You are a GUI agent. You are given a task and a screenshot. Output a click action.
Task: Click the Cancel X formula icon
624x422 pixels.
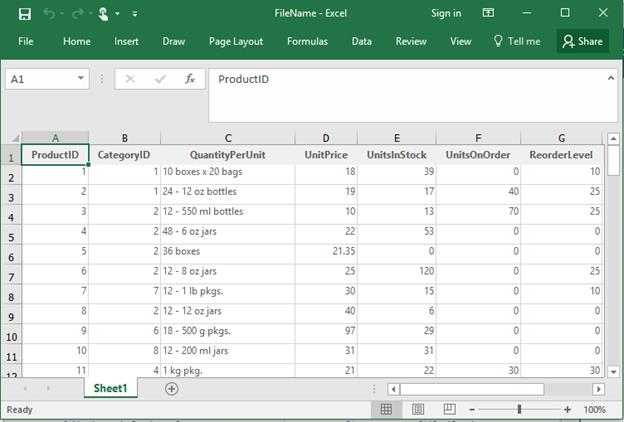(x=130, y=79)
